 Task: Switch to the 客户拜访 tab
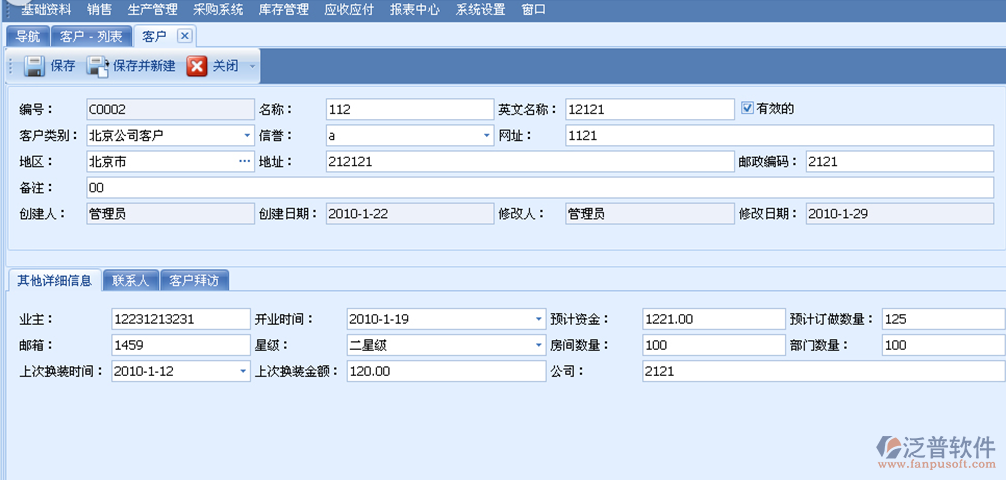coord(194,280)
